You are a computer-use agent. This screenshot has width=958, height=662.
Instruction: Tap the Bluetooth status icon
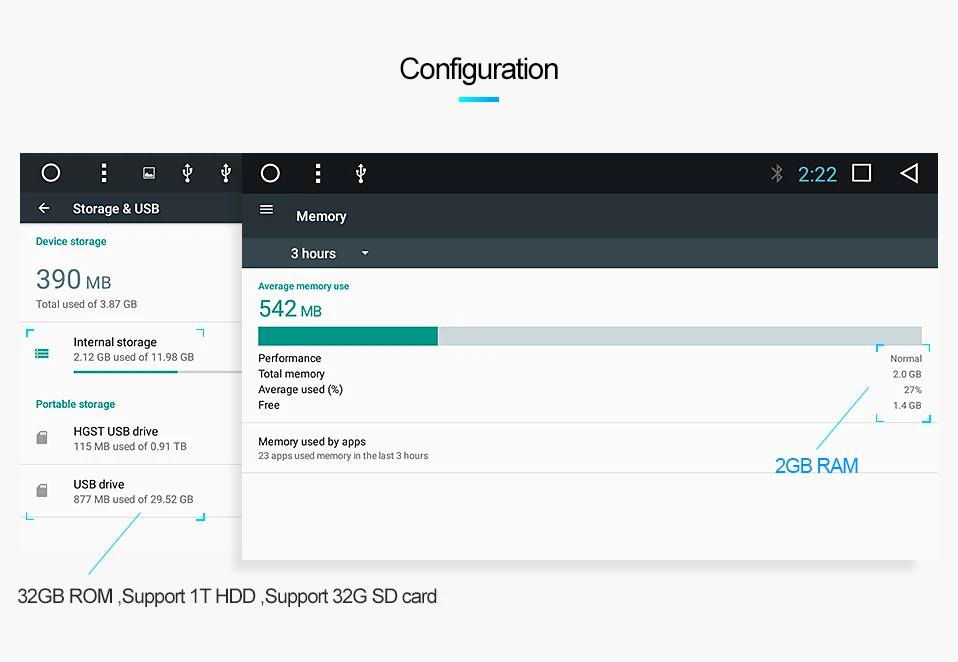pos(777,173)
